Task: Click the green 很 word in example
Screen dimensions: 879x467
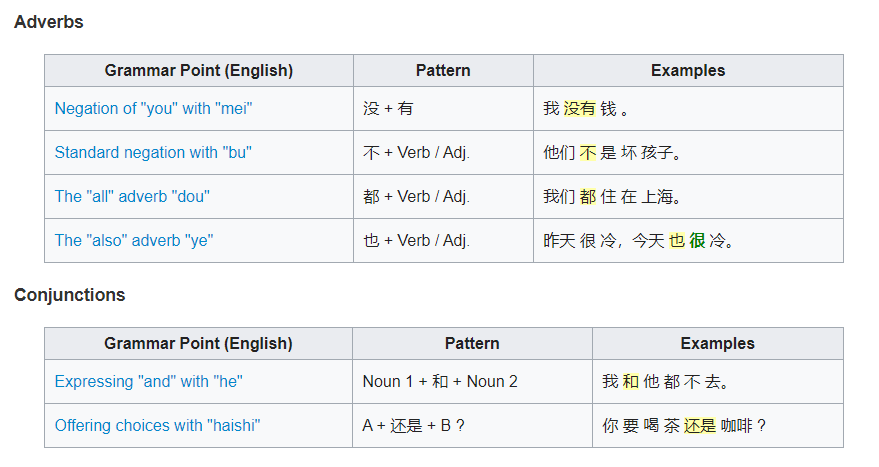Action: (697, 241)
